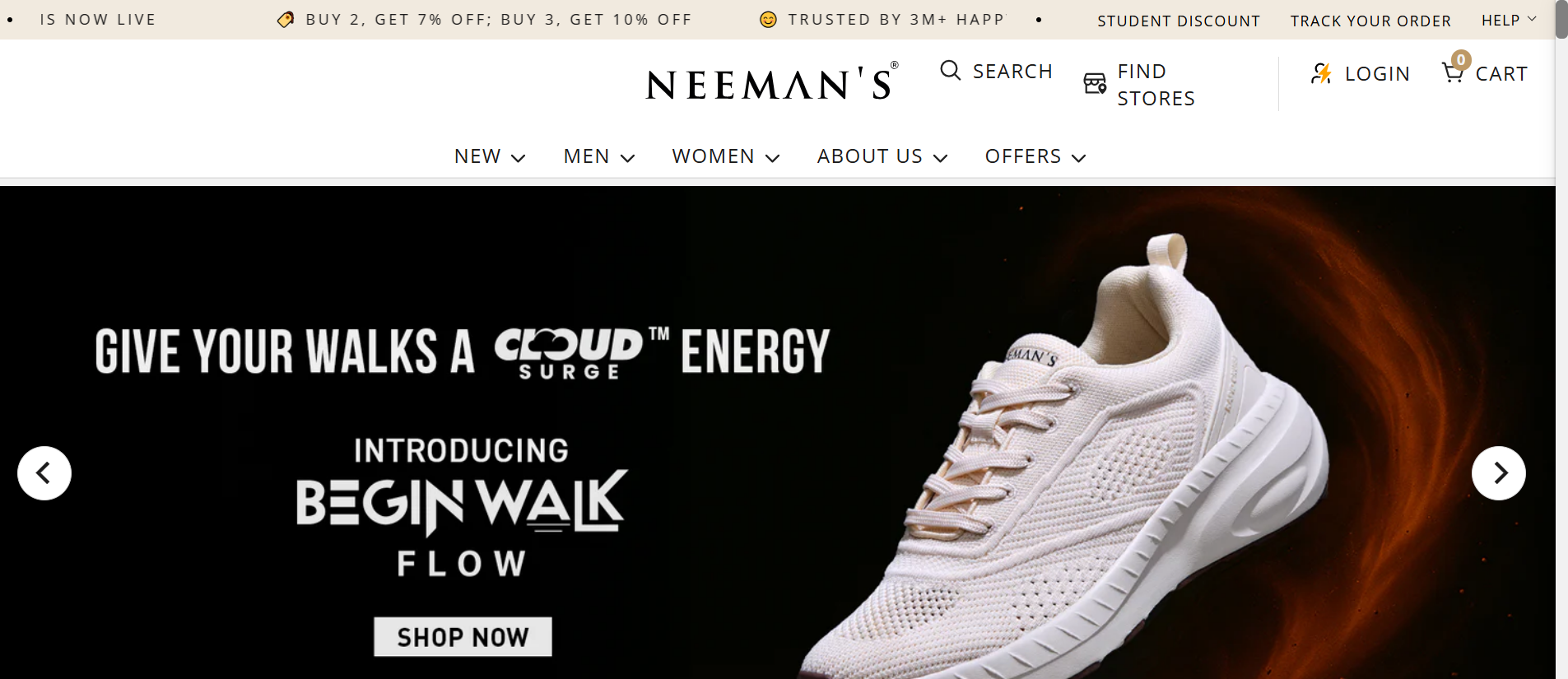Click Track Your Order link
Image resolution: width=1568 pixels, height=679 pixels.
coord(1370,21)
